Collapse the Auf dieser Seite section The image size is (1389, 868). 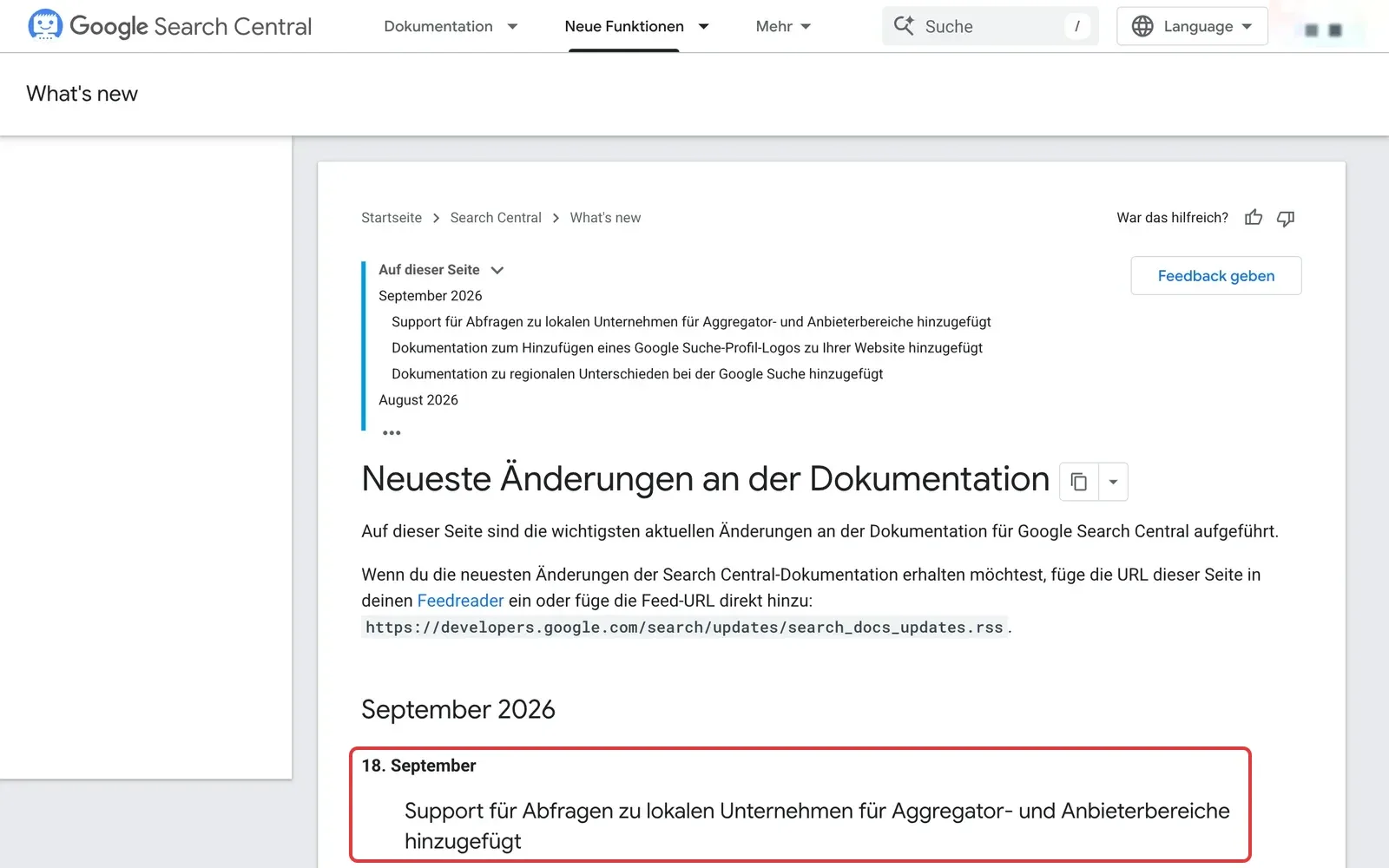(497, 270)
